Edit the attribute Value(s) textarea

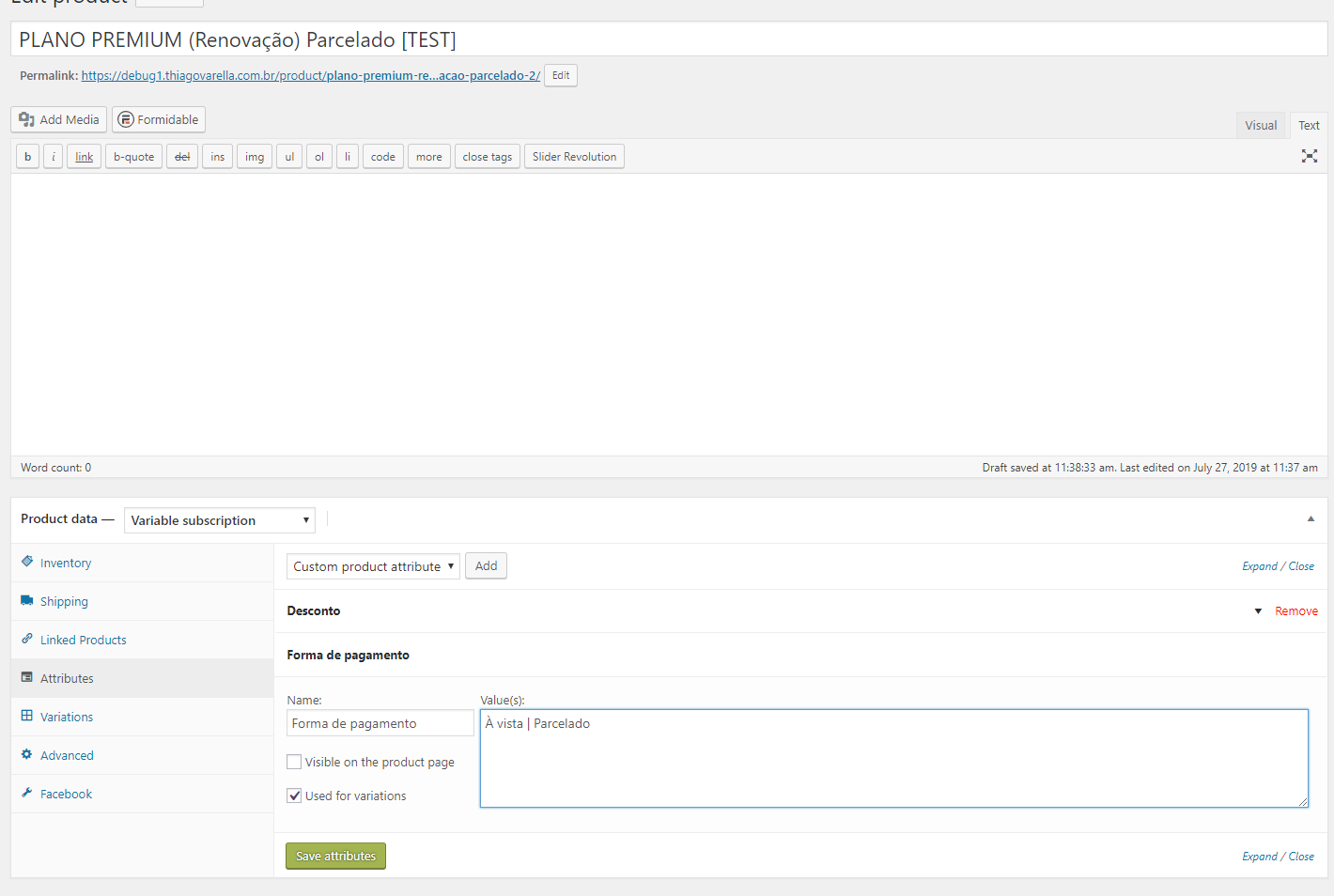[894, 758]
